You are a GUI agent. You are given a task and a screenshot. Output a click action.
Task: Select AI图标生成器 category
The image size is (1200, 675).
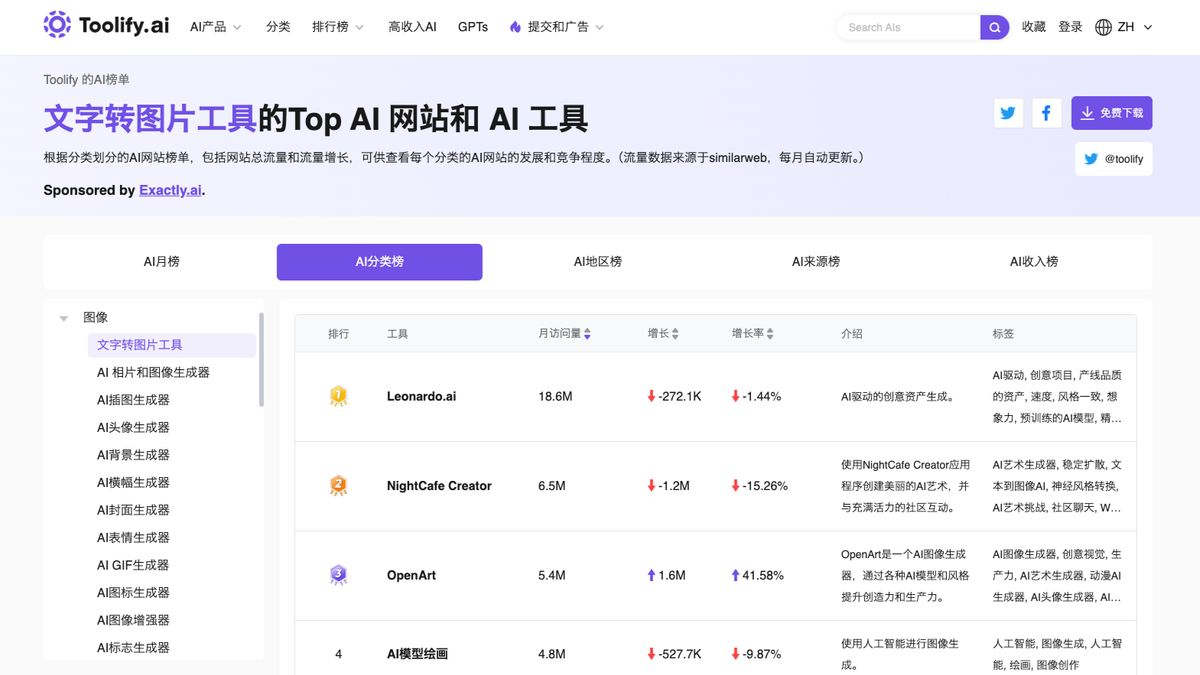tap(133, 592)
